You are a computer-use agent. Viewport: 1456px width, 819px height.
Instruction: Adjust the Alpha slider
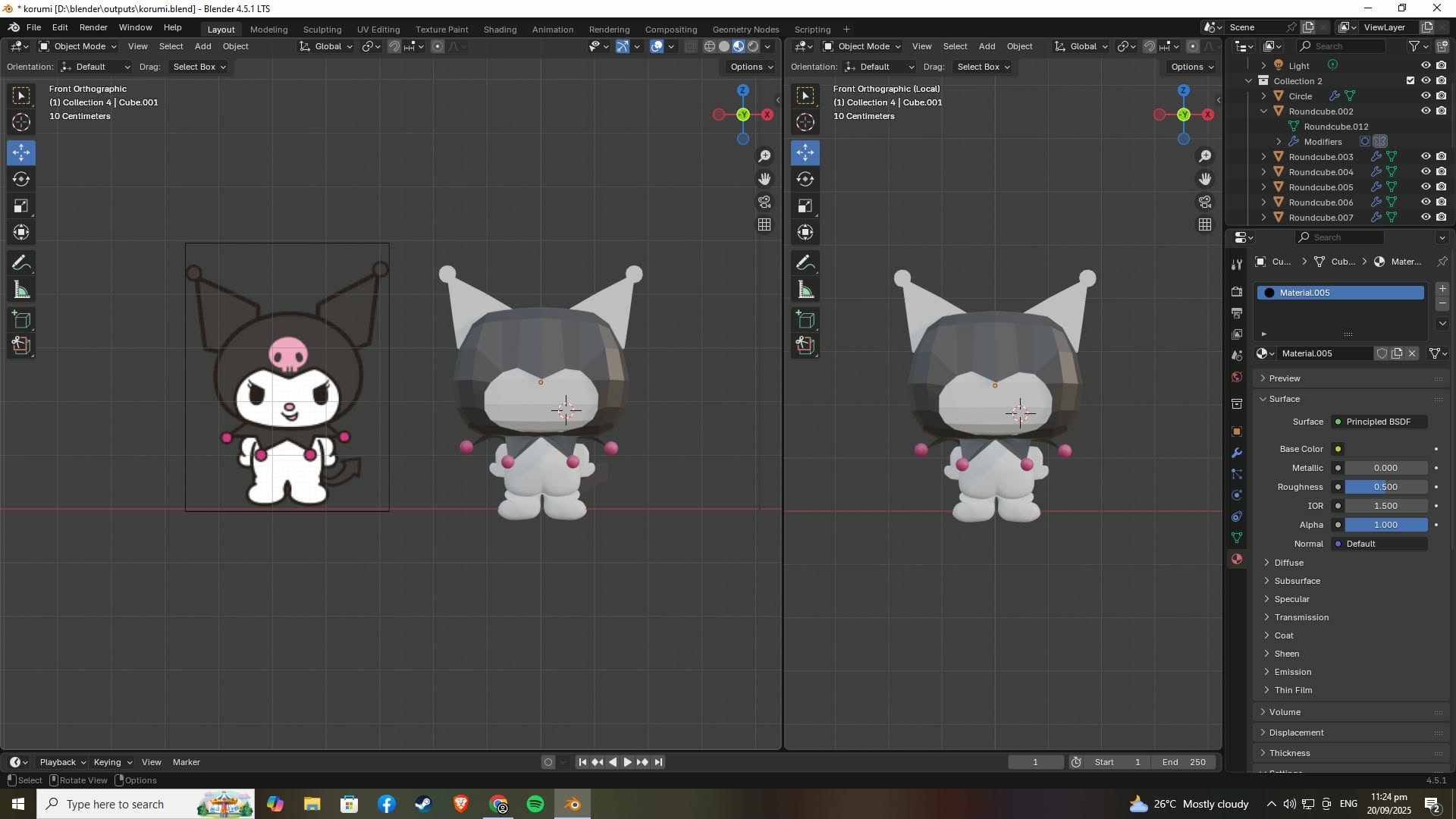click(1386, 525)
